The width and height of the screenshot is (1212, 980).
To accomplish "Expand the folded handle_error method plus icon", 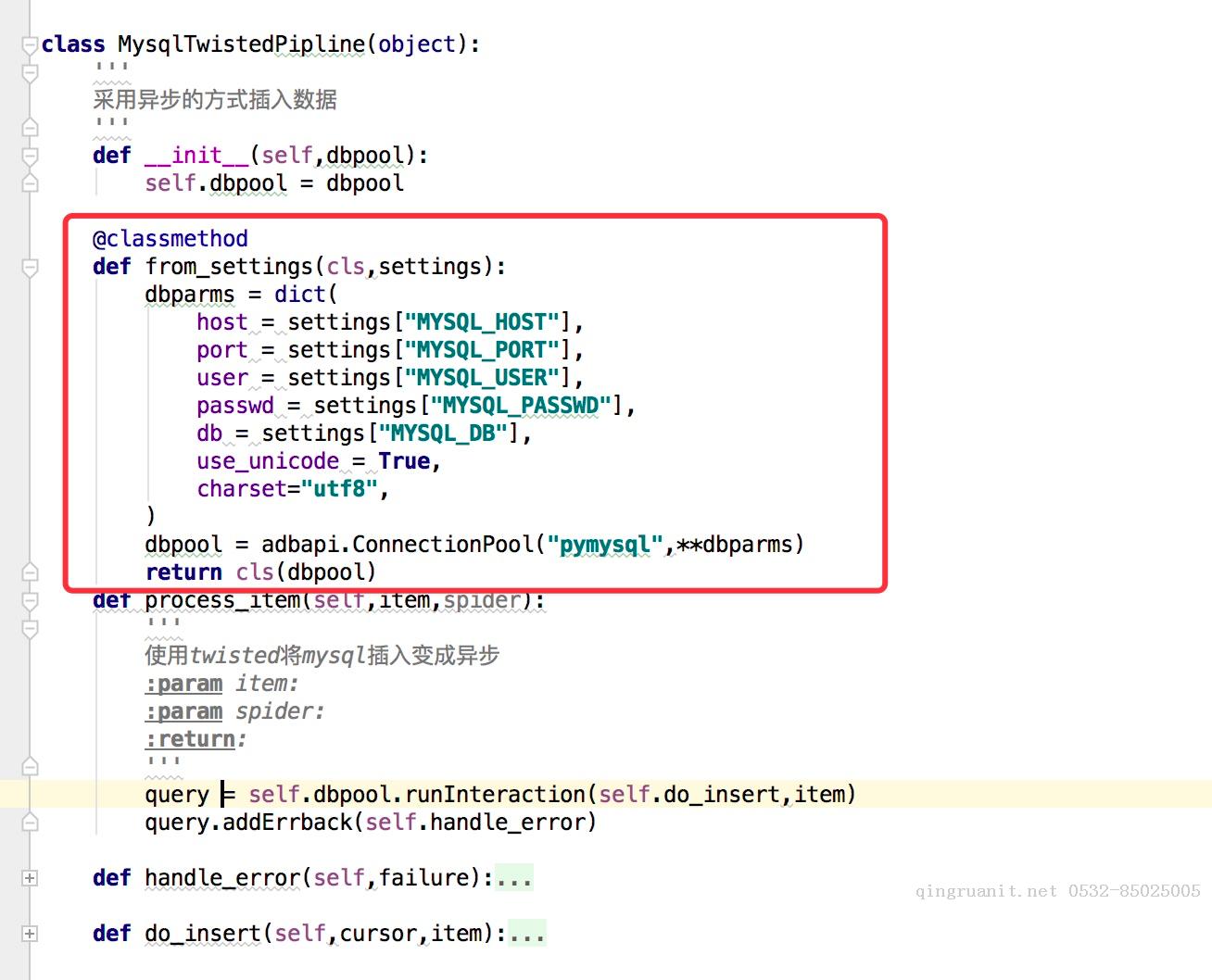I will 30,878.
